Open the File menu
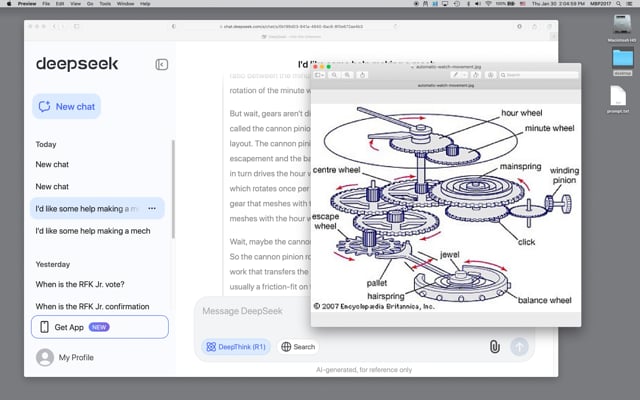Viewport: 640px width, 400px height. (46, 4)
